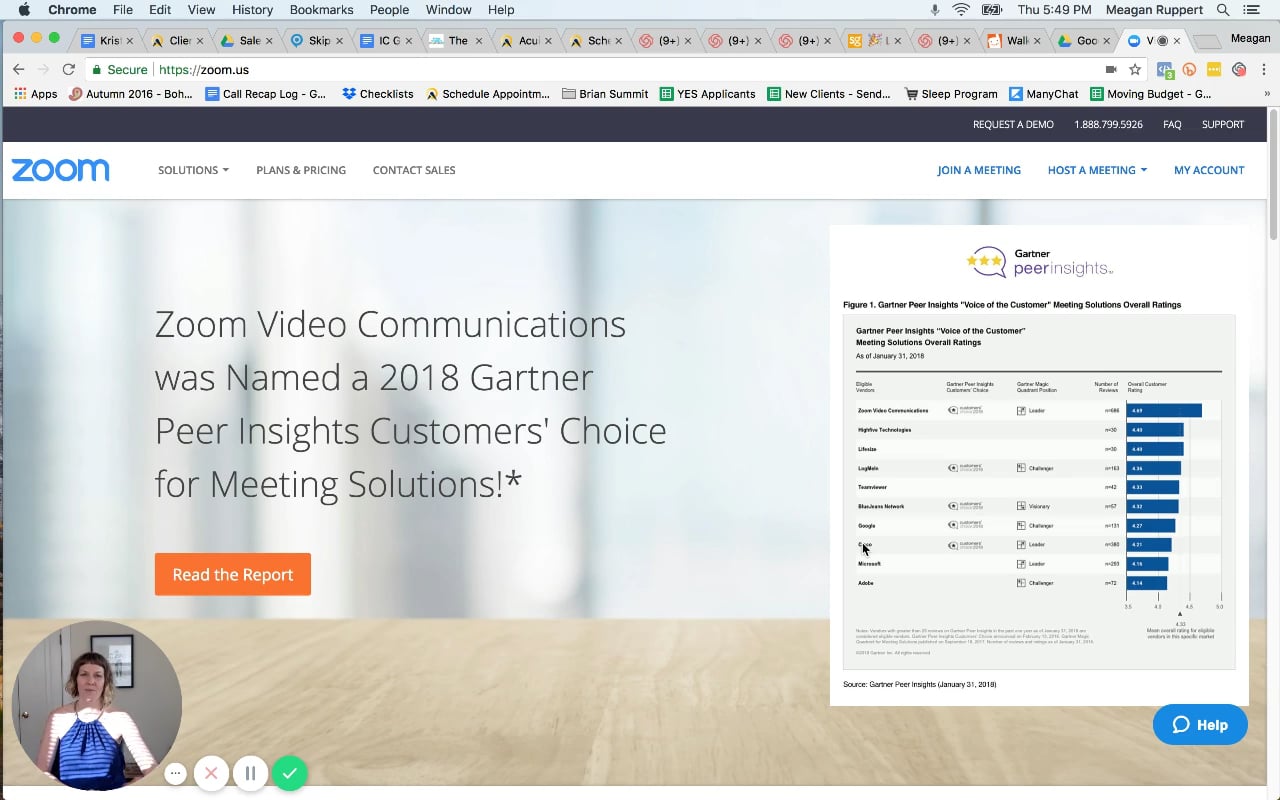Viewport: 1280px width, 800px height.
Task: Click the browser back arrow
Action: point(18,70)
